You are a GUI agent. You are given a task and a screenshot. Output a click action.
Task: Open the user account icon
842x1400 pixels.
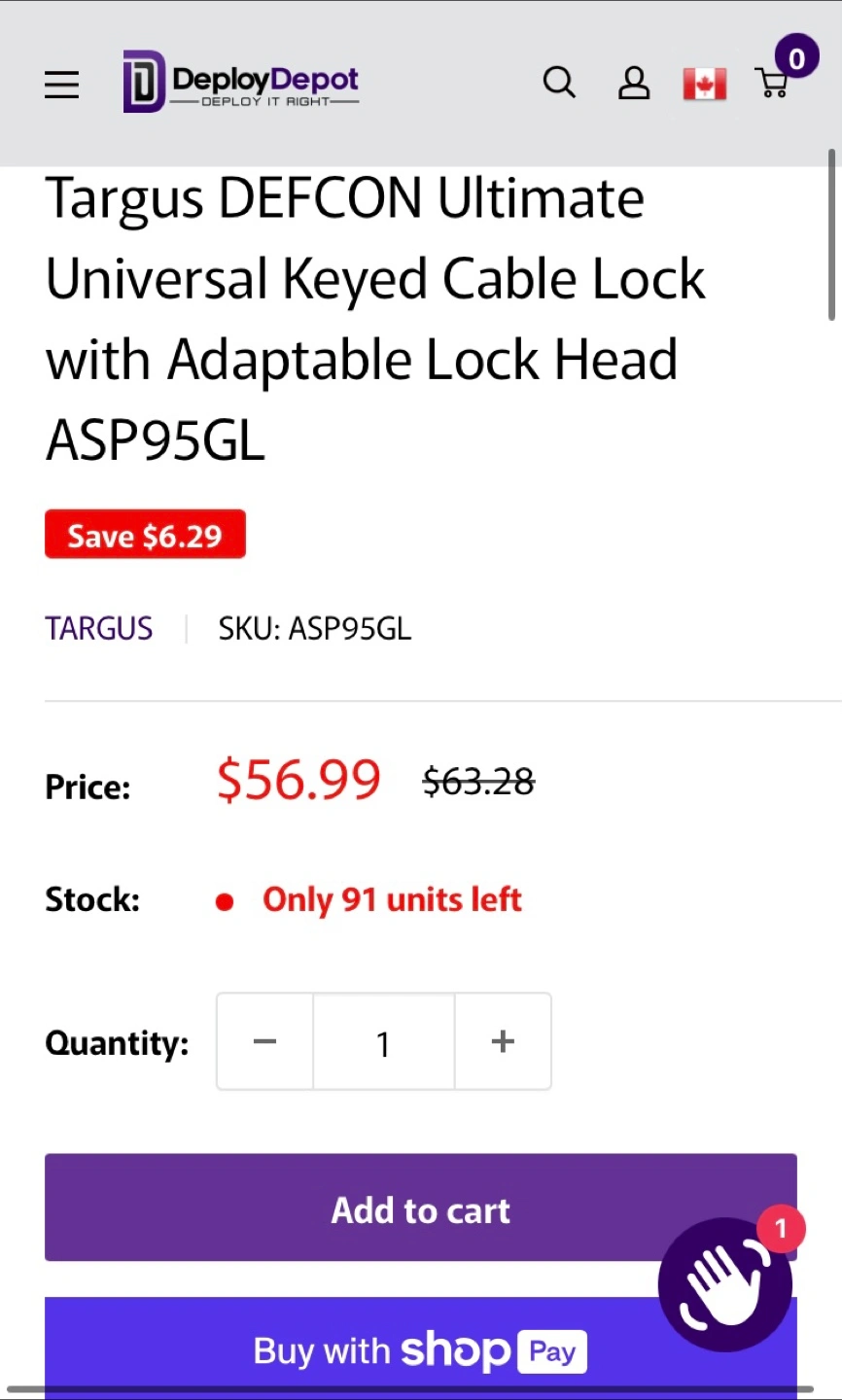click(634, 84)
